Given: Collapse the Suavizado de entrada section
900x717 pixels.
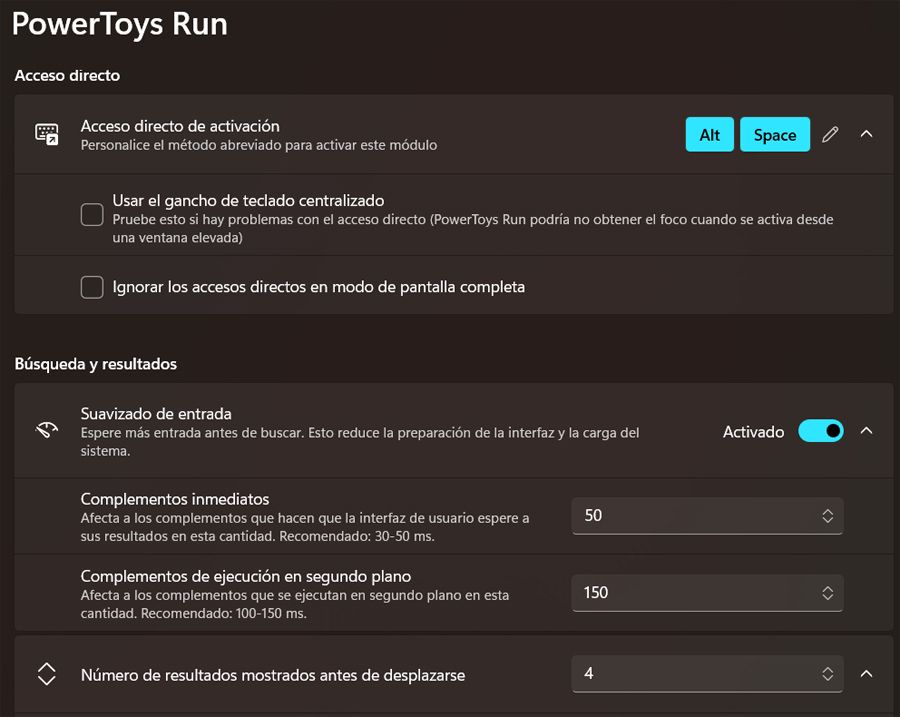Looking at the screenshot, I should pos(867,431).
